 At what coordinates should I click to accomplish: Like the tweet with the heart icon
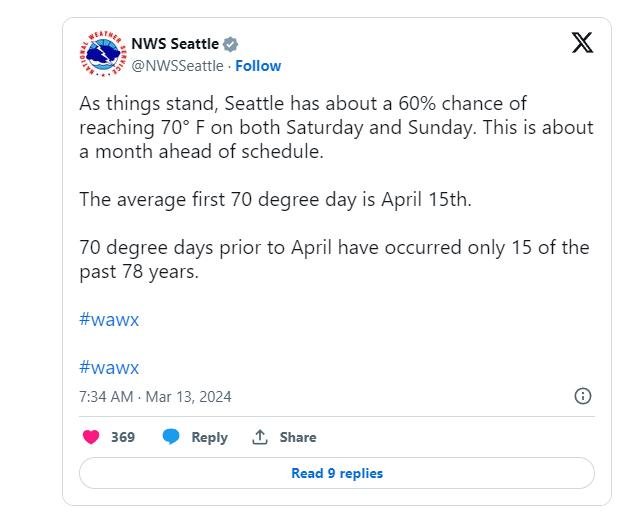91,437
